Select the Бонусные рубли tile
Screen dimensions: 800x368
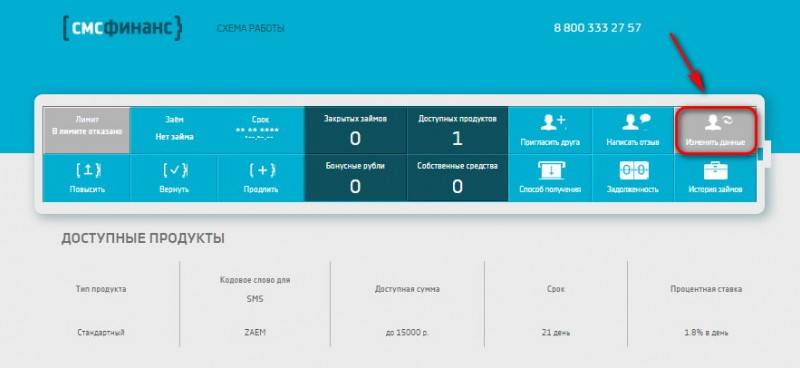click(x=356, y=178)
